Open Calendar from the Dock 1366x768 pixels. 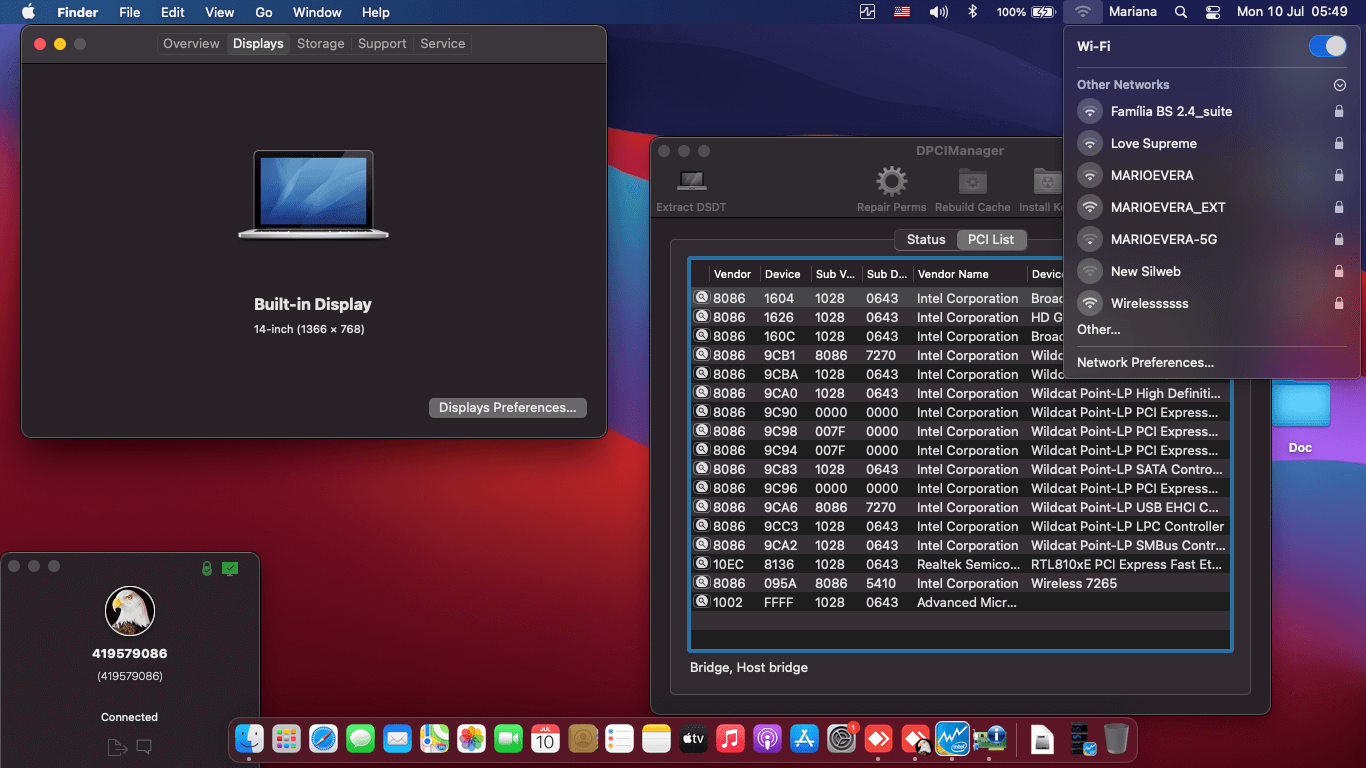[x=545, y=739]
